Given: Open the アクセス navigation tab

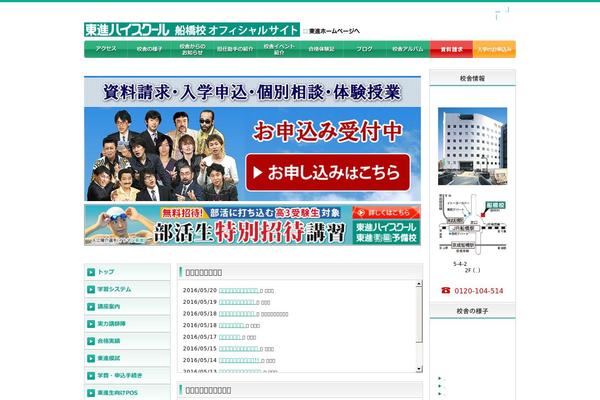Looking at the screenshot, I should [x=106, y=49].
